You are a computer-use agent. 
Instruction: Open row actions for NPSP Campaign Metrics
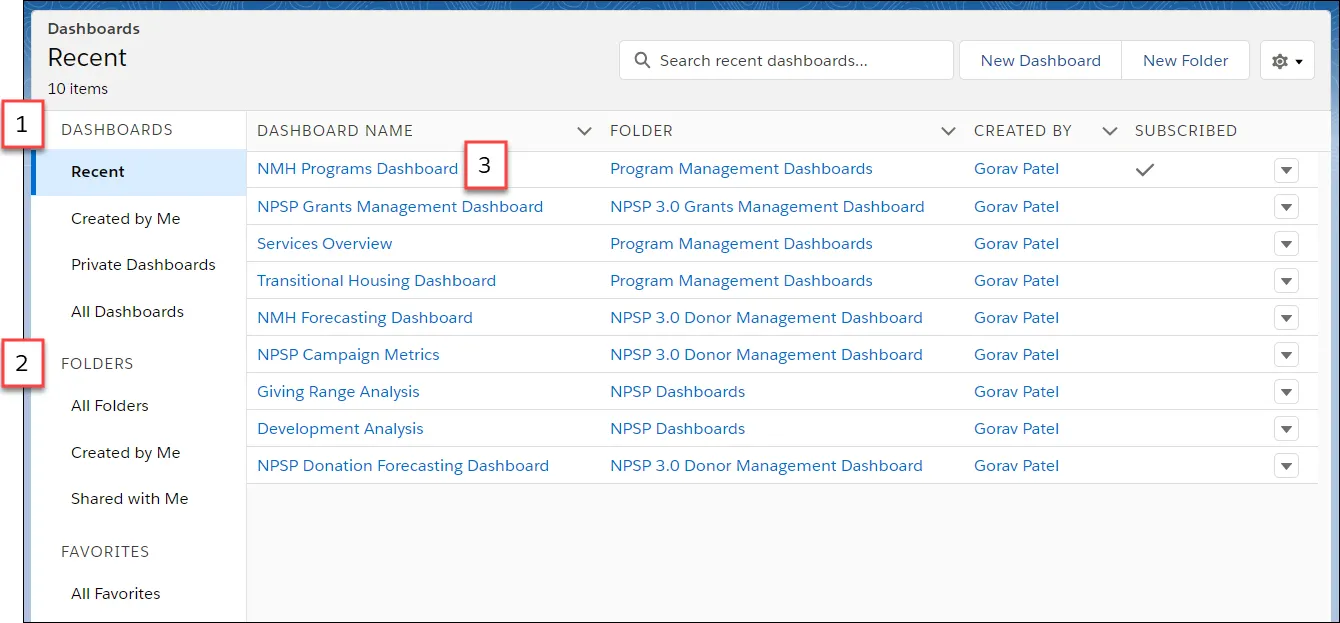[1287, 355]
